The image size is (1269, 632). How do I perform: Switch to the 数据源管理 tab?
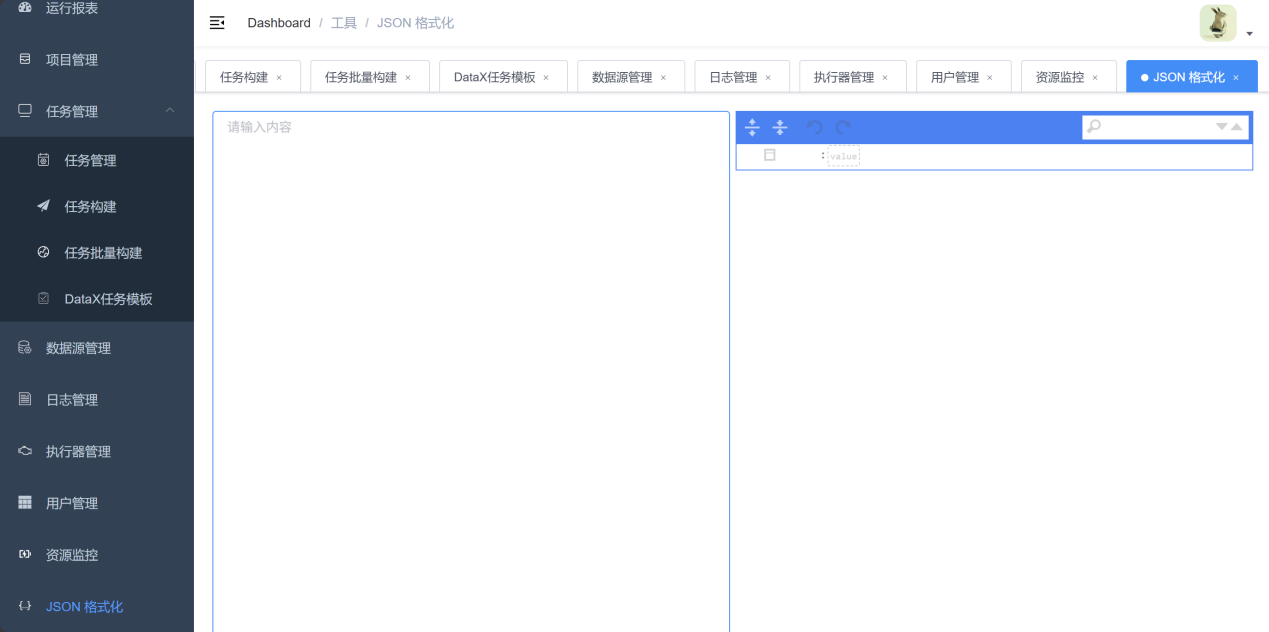coord(621,77)
